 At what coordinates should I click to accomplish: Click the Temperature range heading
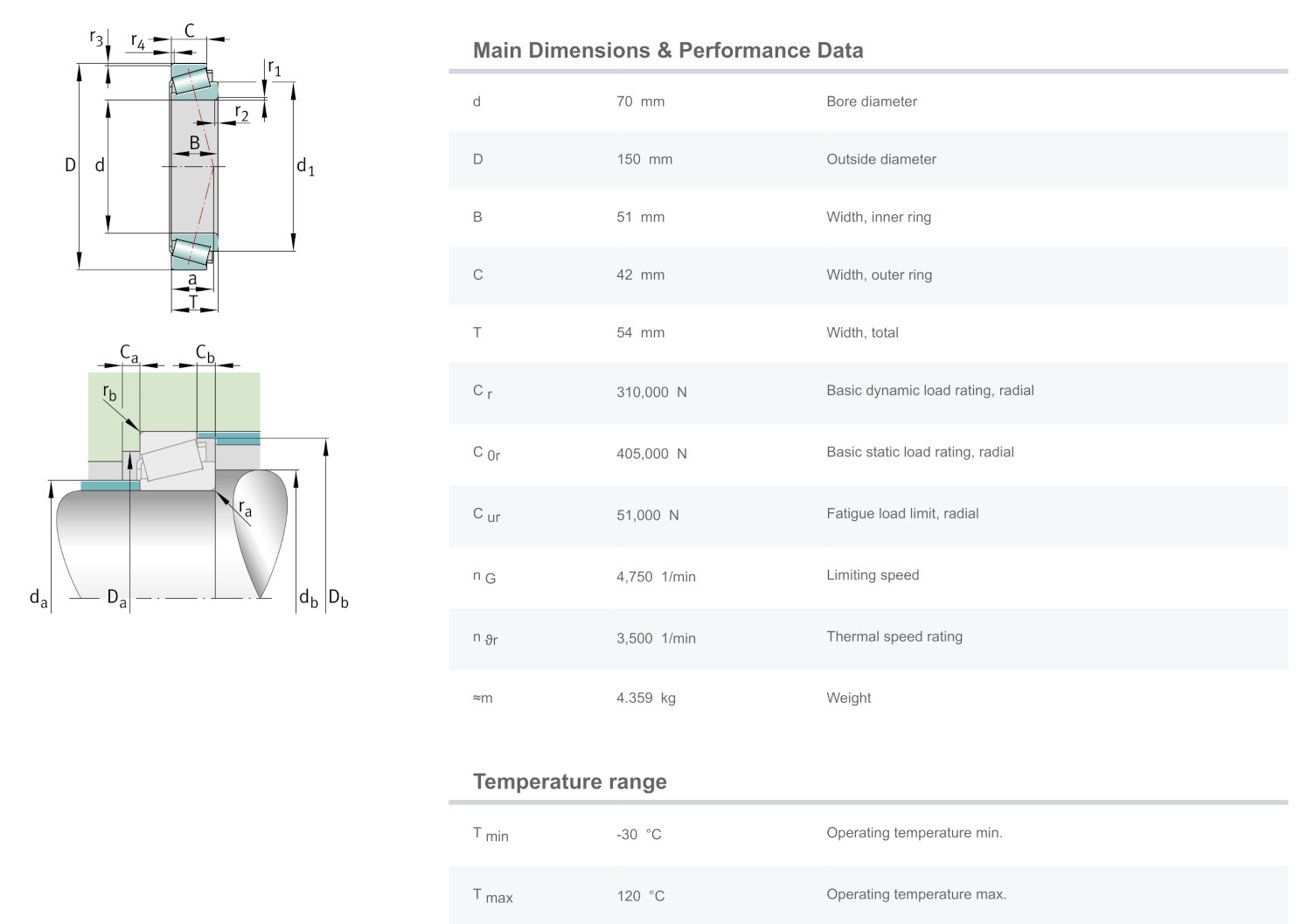point(569,782)
